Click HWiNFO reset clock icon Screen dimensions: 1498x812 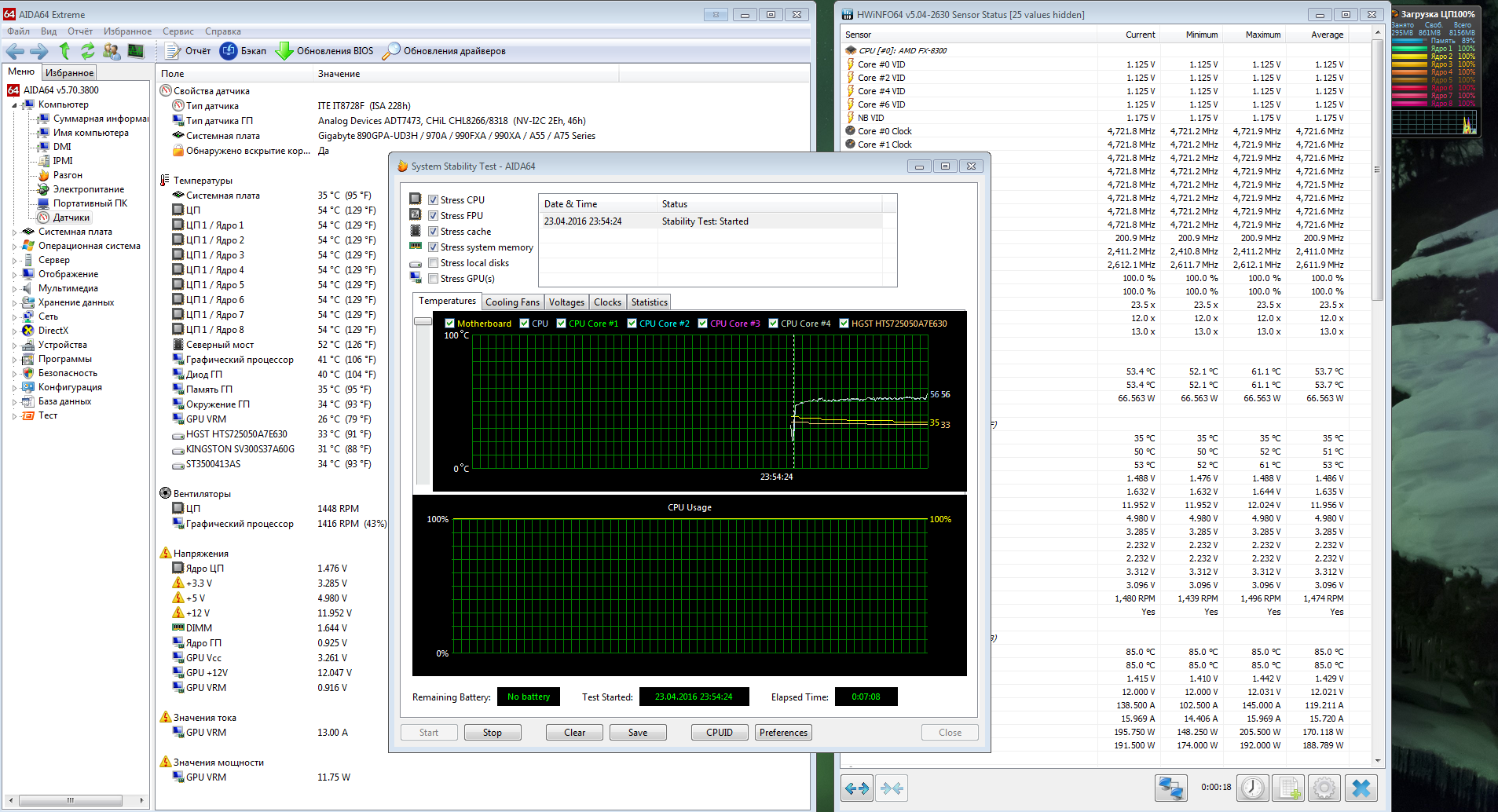coord(1252,788)
